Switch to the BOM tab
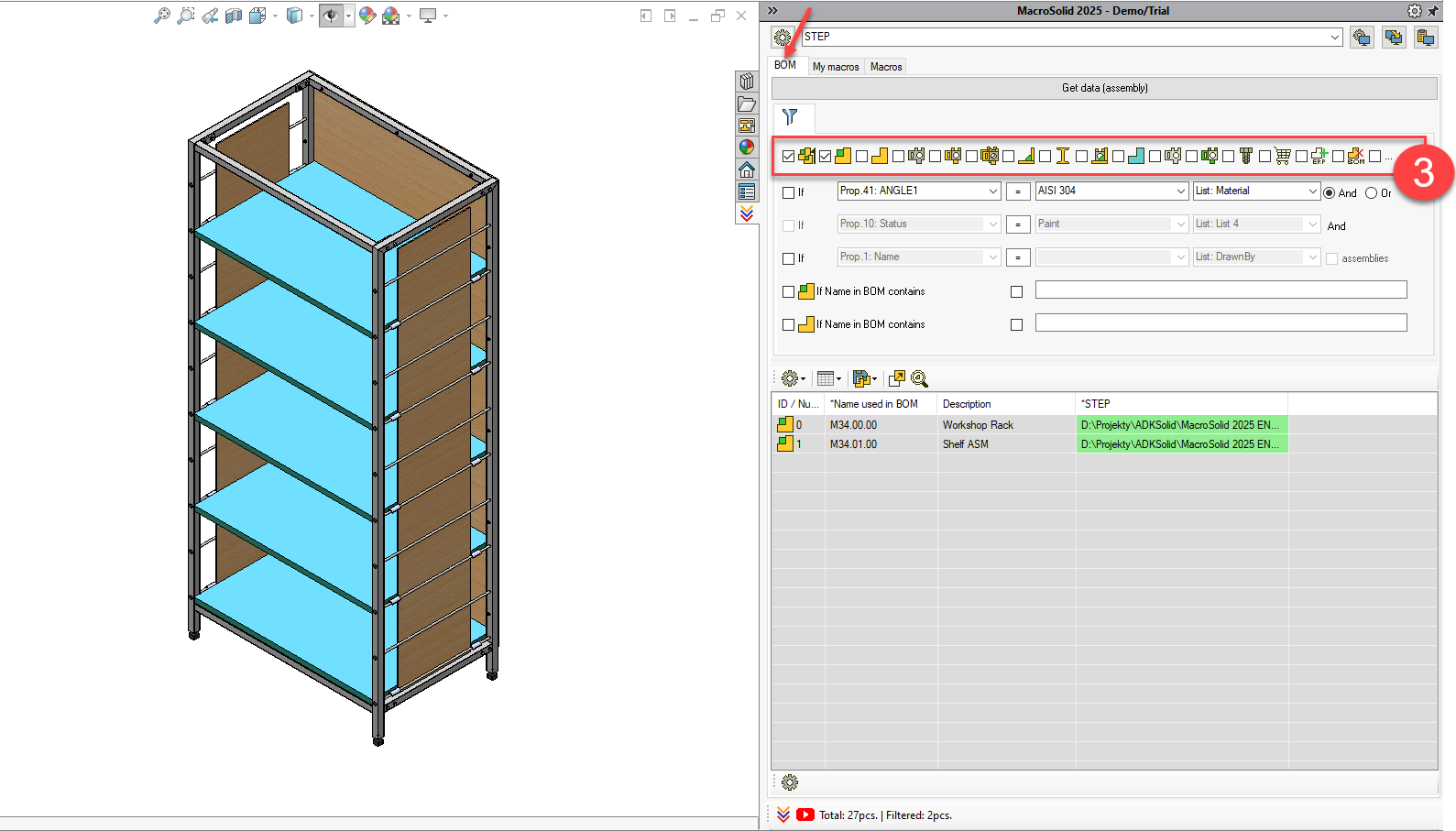This screenshot has width=1456, height=831. pyautogui.click(x=785, y=65)
